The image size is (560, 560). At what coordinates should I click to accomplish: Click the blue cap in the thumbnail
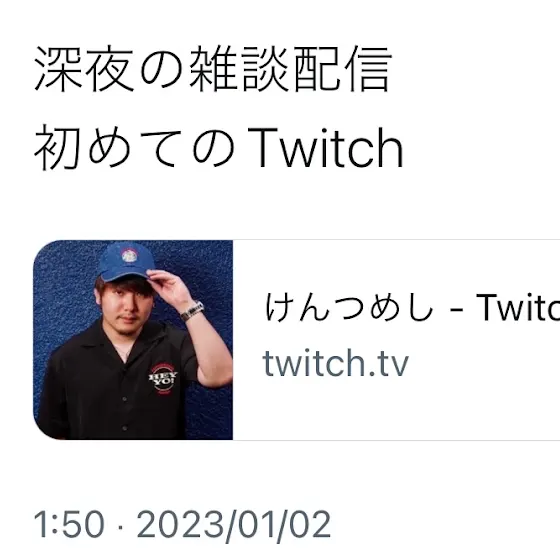(x=126, y=262)
